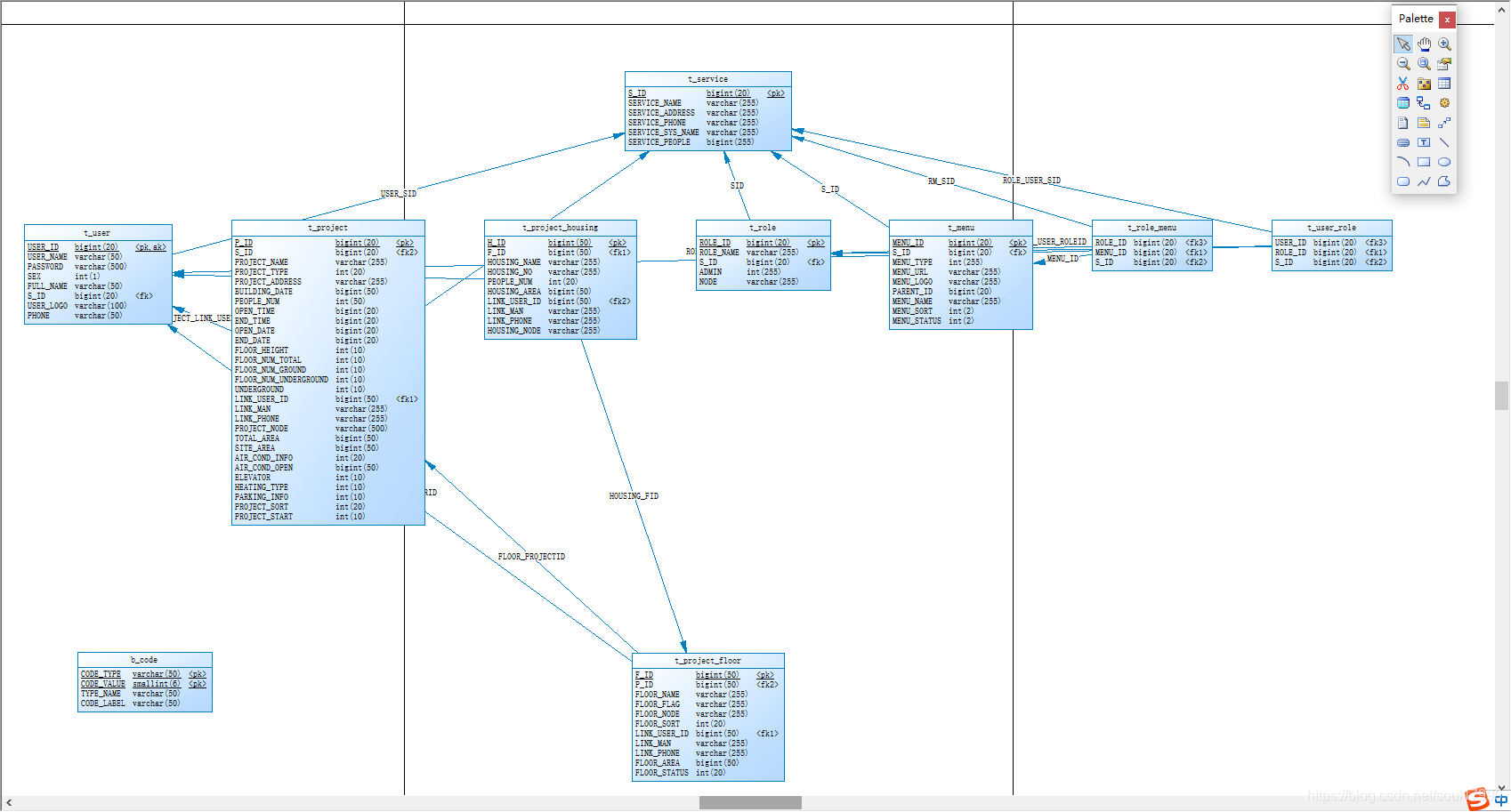Image resolution: width=1511 pixels, height=812 pixels.
Task: Click the ROLE_NAME column in t_role
Action: pyautogui.click(x=764, y=253)
